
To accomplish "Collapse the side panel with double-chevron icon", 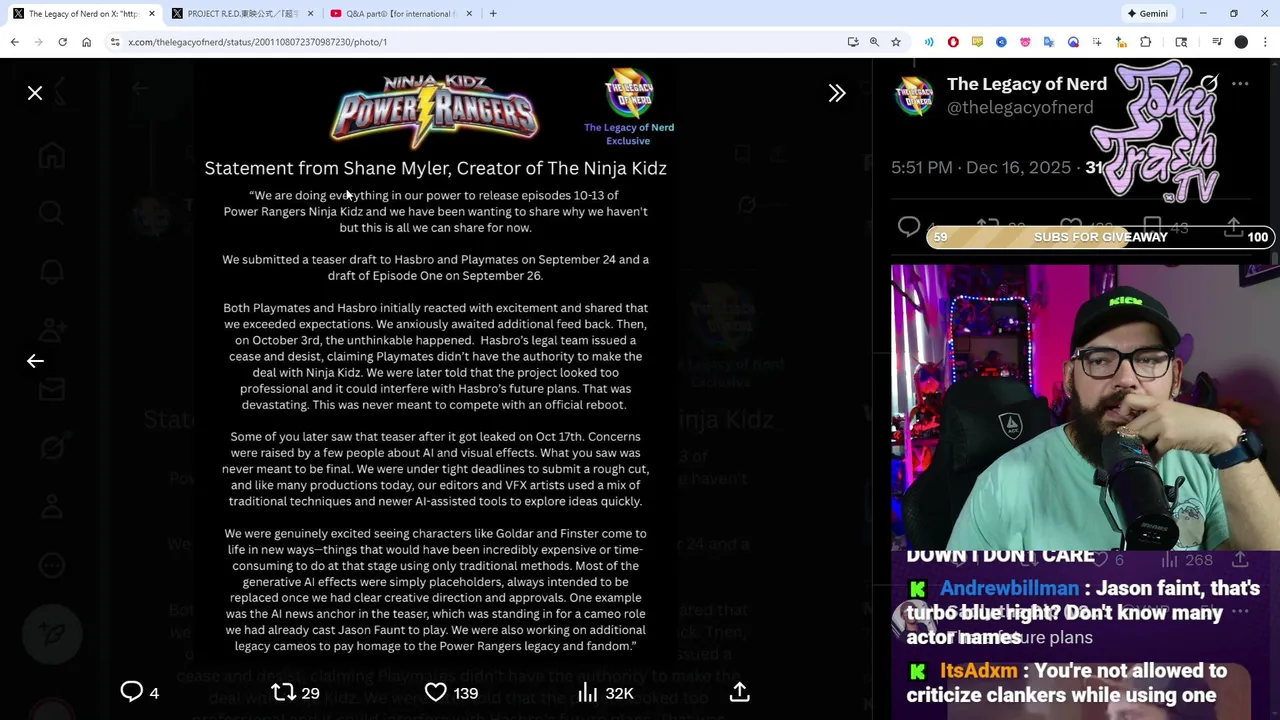I will [x=837, y=93].
